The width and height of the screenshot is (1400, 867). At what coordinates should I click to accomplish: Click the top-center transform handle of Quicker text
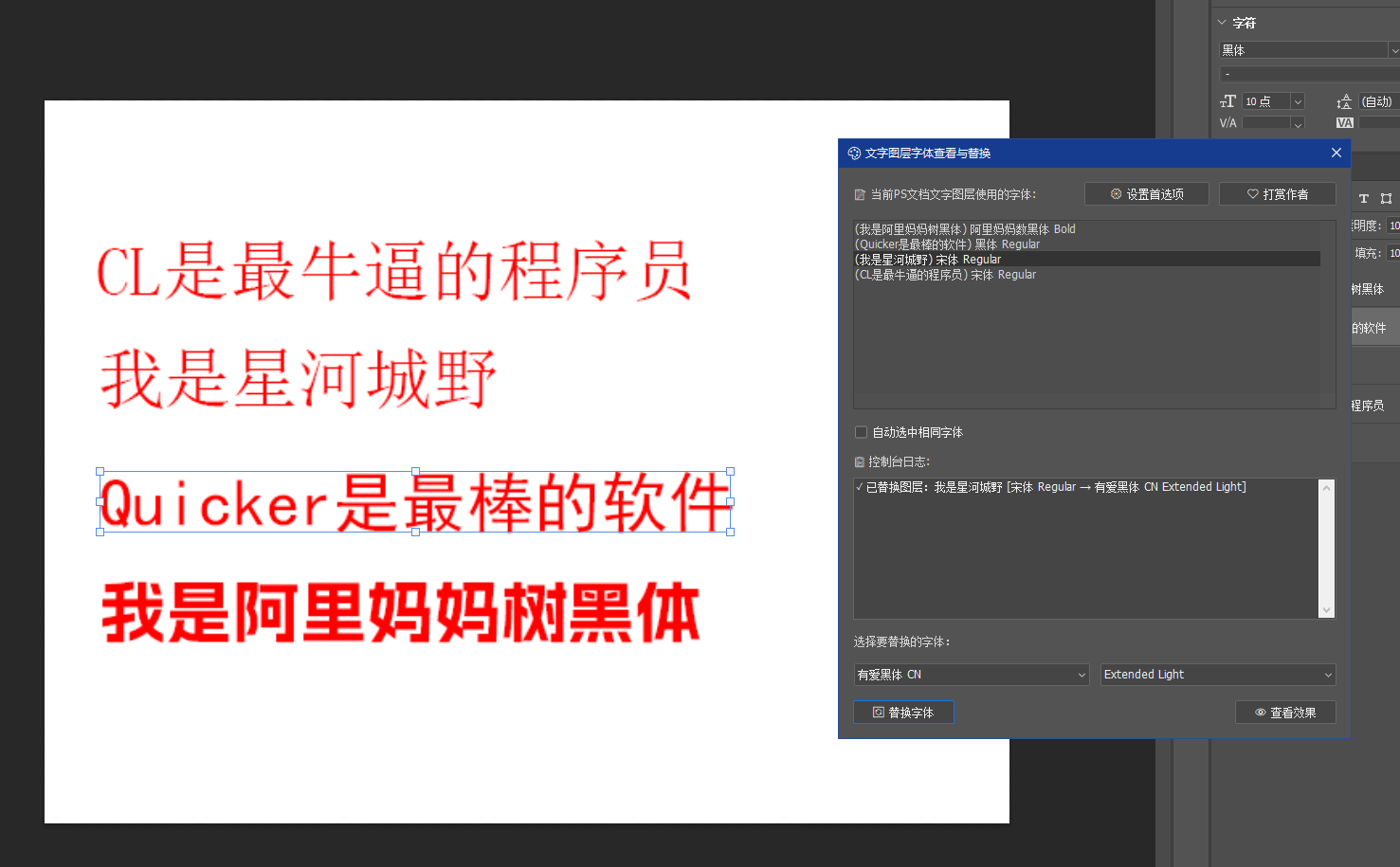pyautogui.click(x=415, y=471)
